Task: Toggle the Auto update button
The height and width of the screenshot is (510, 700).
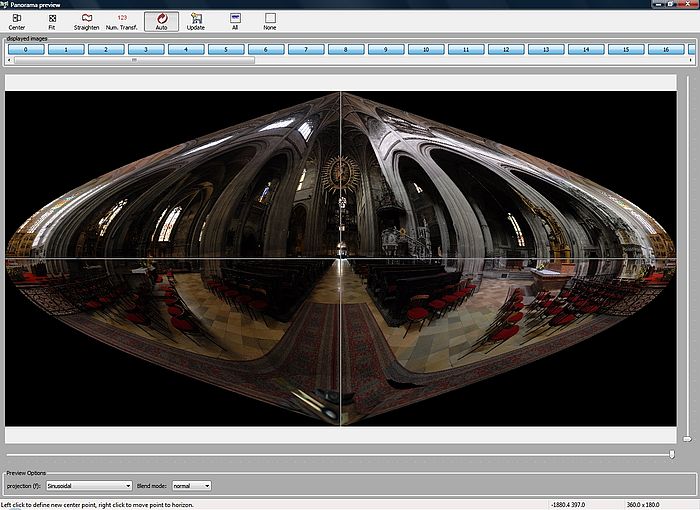Action: coord(161,21)
